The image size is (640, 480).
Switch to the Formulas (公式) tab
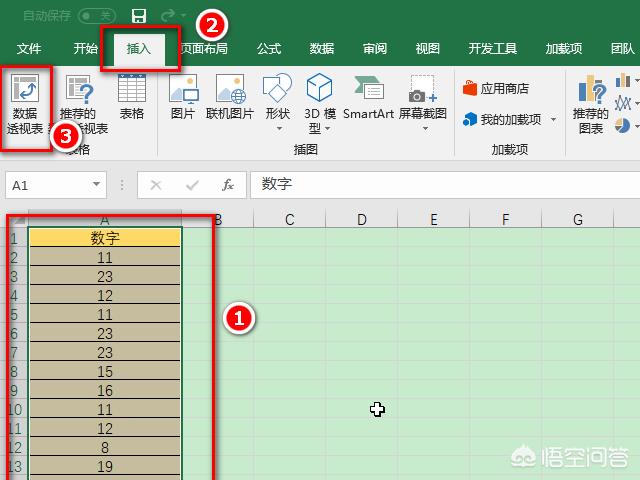click(x=269, y=48)
